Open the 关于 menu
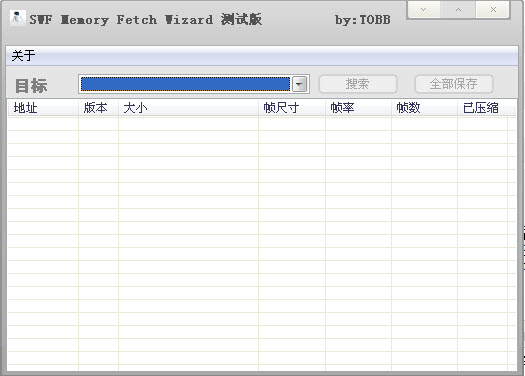The image size is (525, 376). (23, 56)
